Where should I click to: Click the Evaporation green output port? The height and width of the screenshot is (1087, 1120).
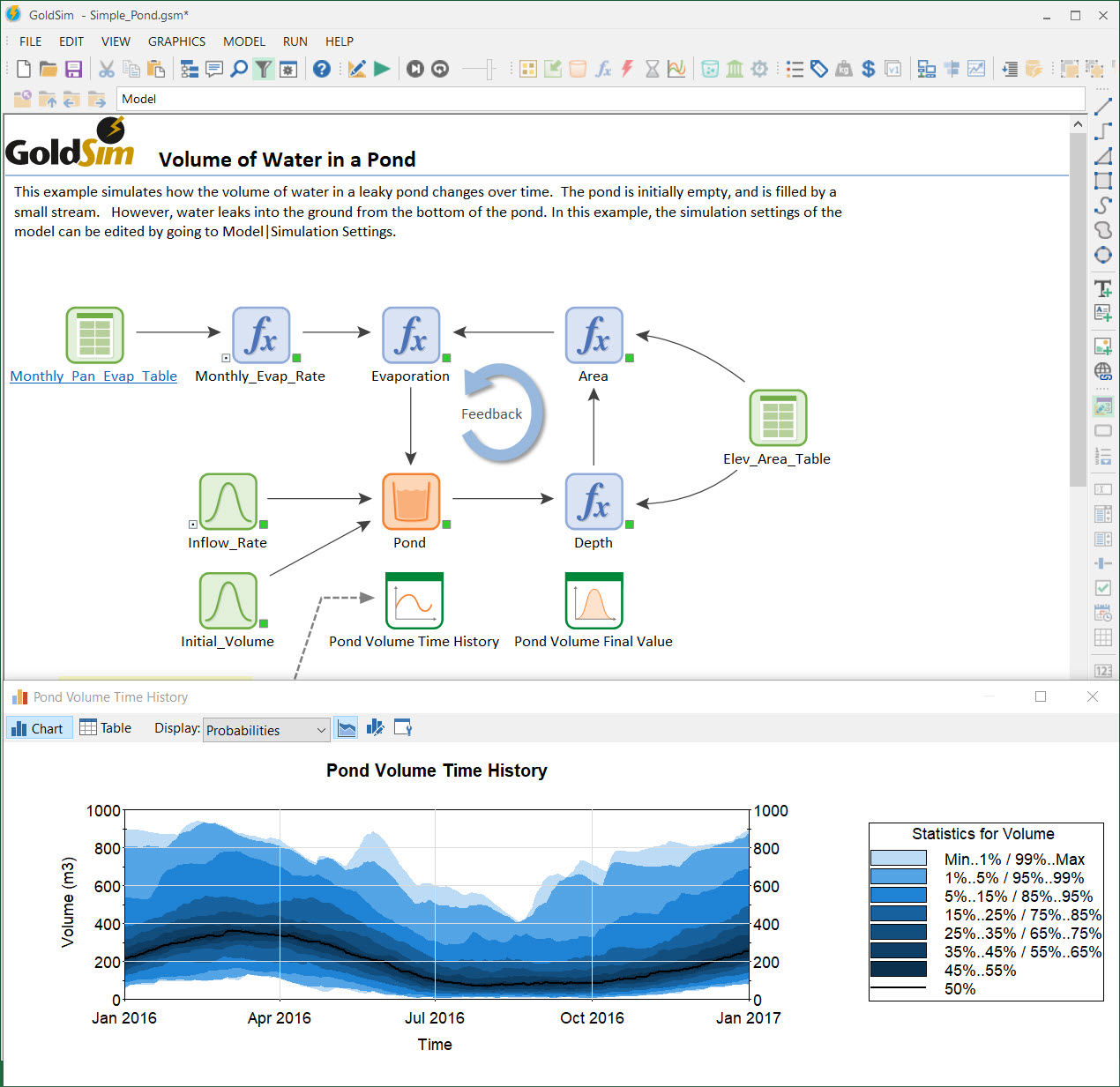446,358
